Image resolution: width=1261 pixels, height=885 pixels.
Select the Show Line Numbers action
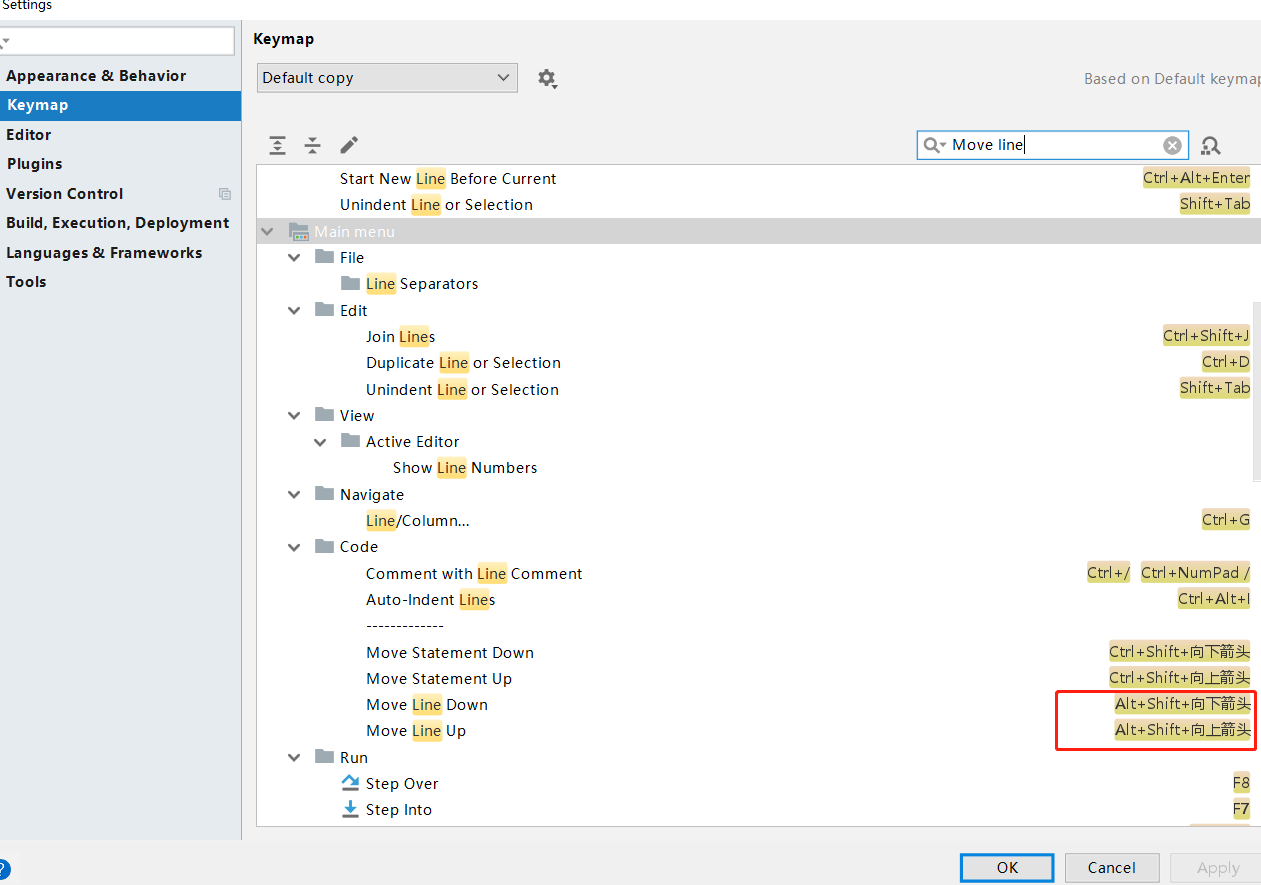point(465,468)
